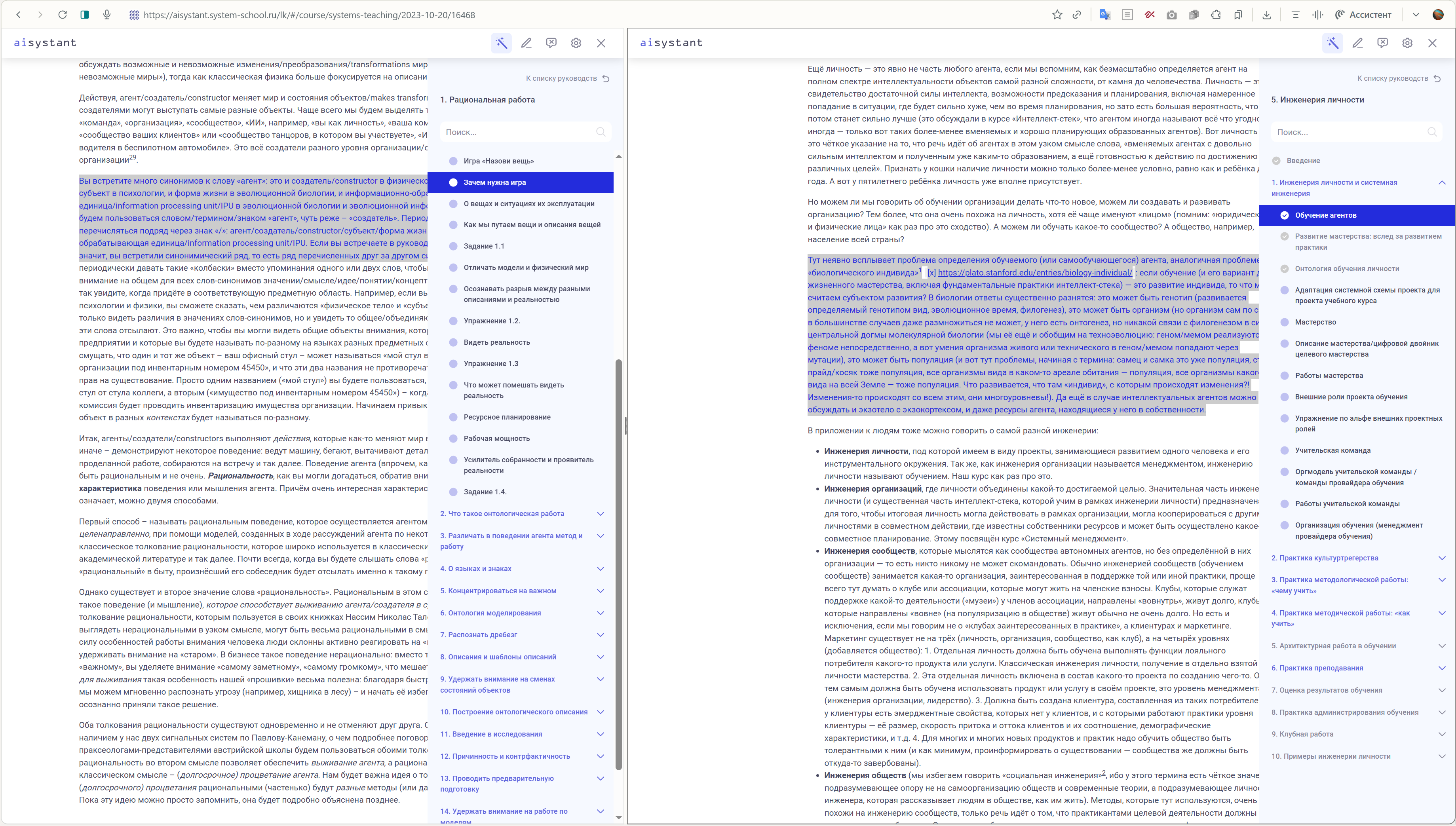Open lesson 'Видеть реальность'

tap(496, 342)
